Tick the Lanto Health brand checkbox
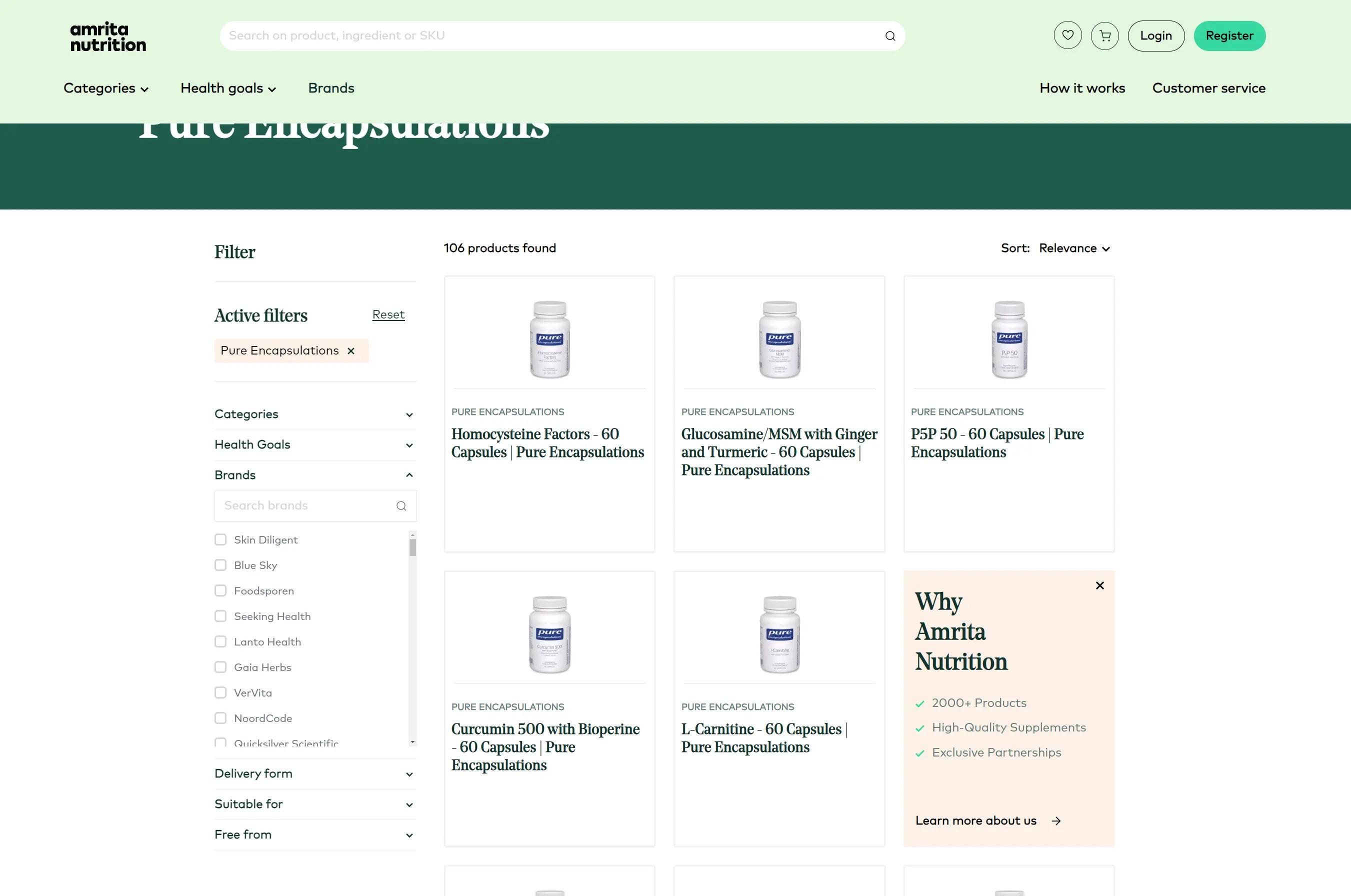This screenshot has height=896, width=1351. [x=220, y=641]
